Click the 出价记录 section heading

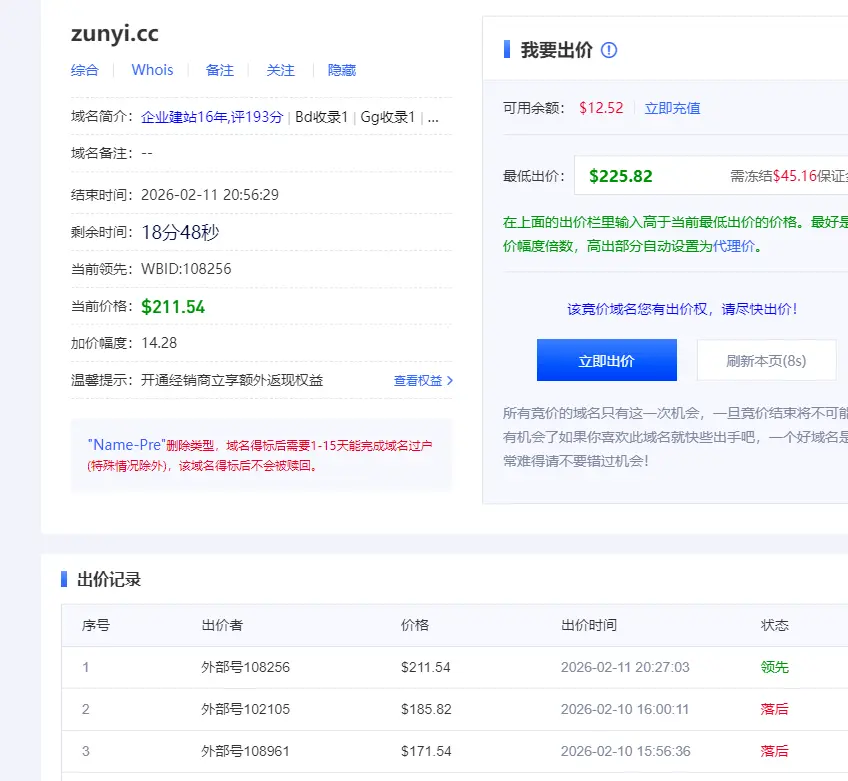(x=109, y=579)
